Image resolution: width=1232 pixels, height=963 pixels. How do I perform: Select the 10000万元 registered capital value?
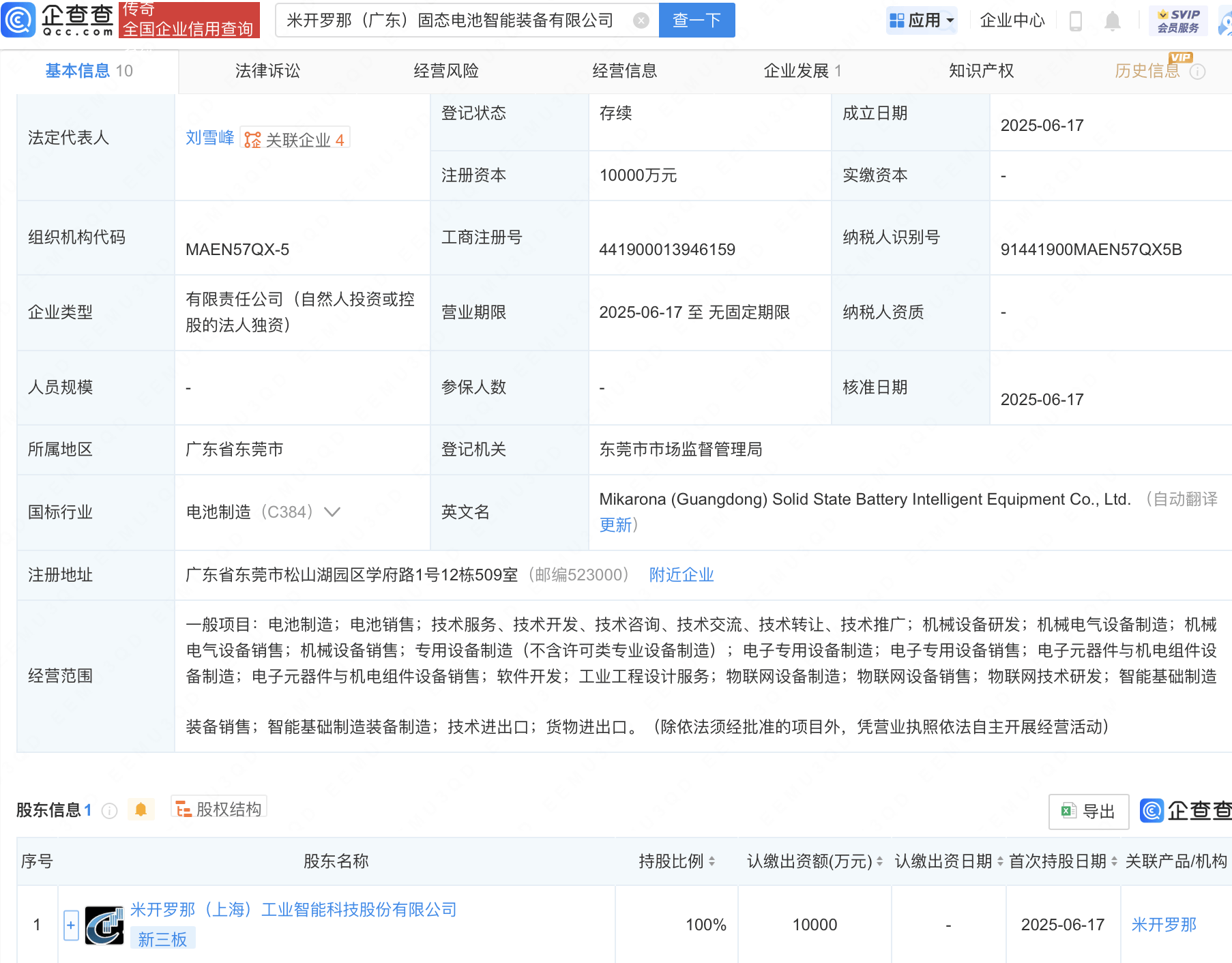[638, 175]
